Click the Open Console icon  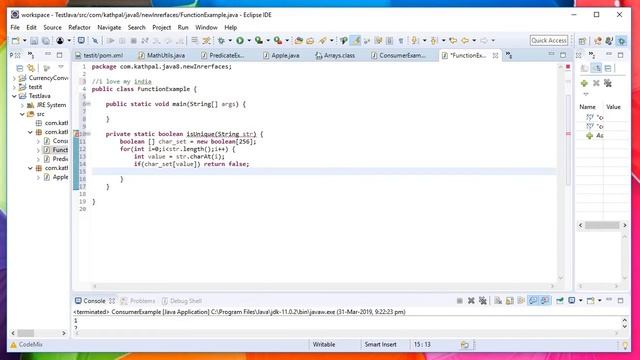(x=591, y=301)
